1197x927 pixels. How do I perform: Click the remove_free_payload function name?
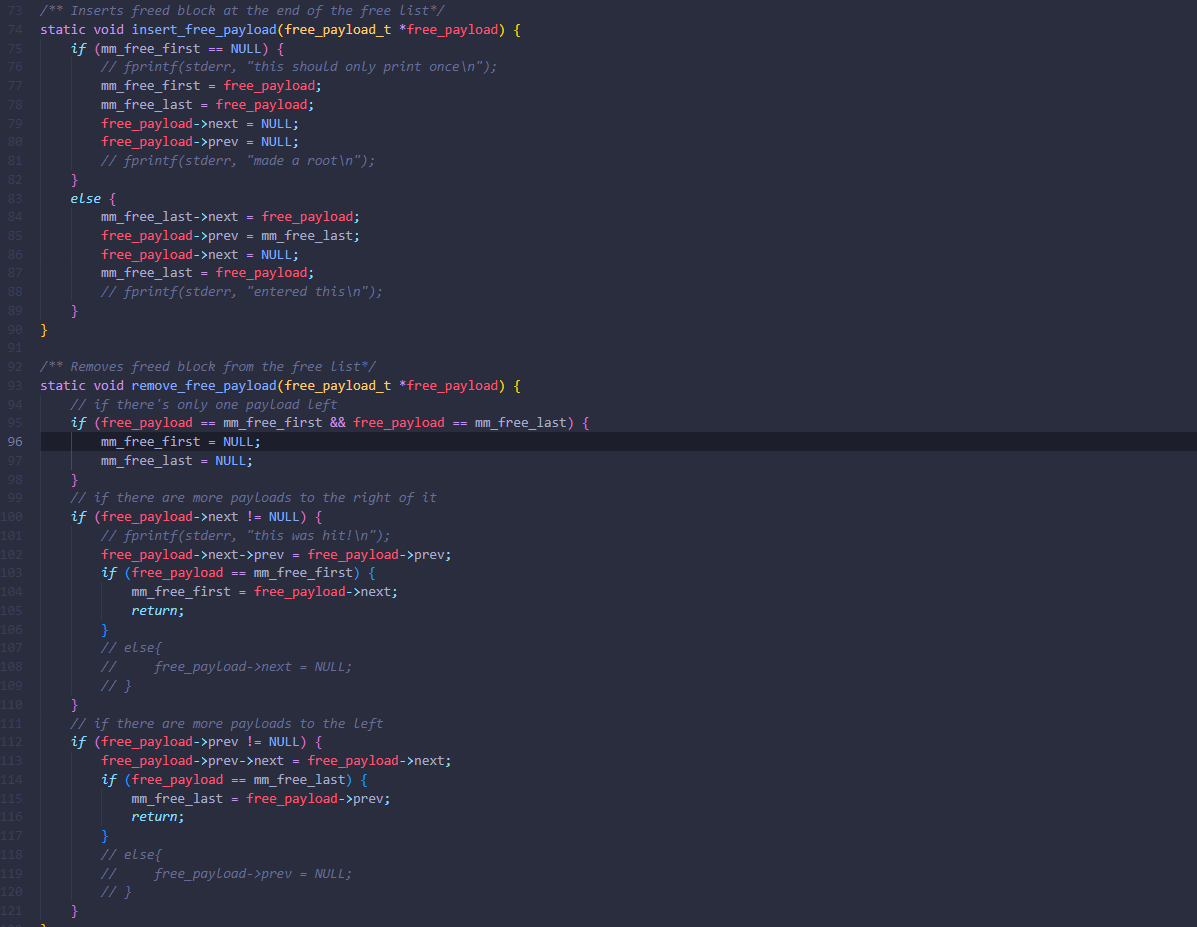tap(204, 386)
